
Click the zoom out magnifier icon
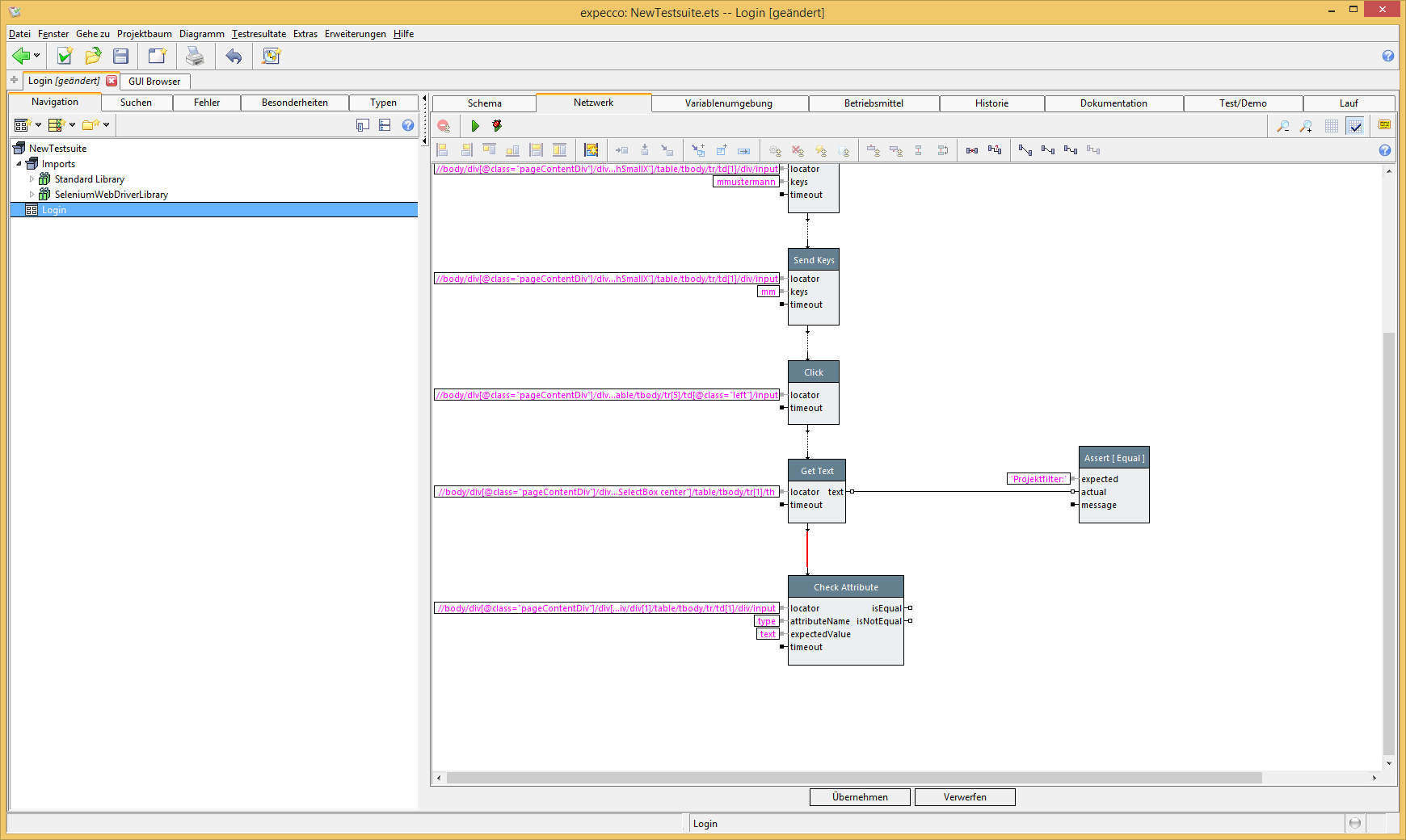pyautogui.click(x=1282, y=126)
